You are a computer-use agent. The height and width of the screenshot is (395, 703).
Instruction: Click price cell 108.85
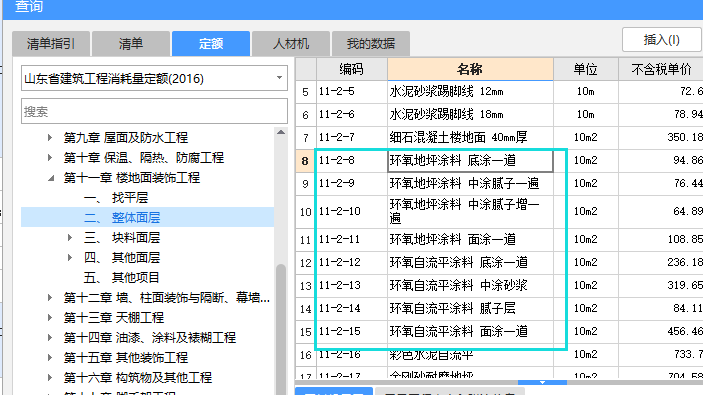pyautogui.click(x=661, y=240)
